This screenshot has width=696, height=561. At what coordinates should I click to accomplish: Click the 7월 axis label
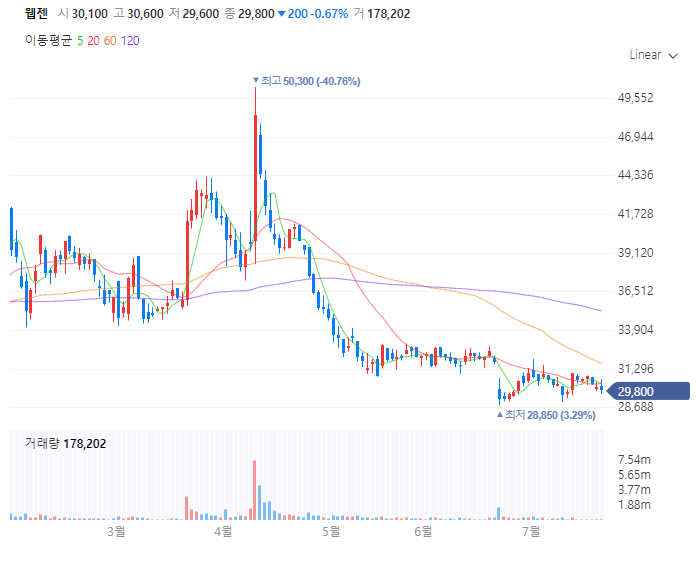[531, 531]
